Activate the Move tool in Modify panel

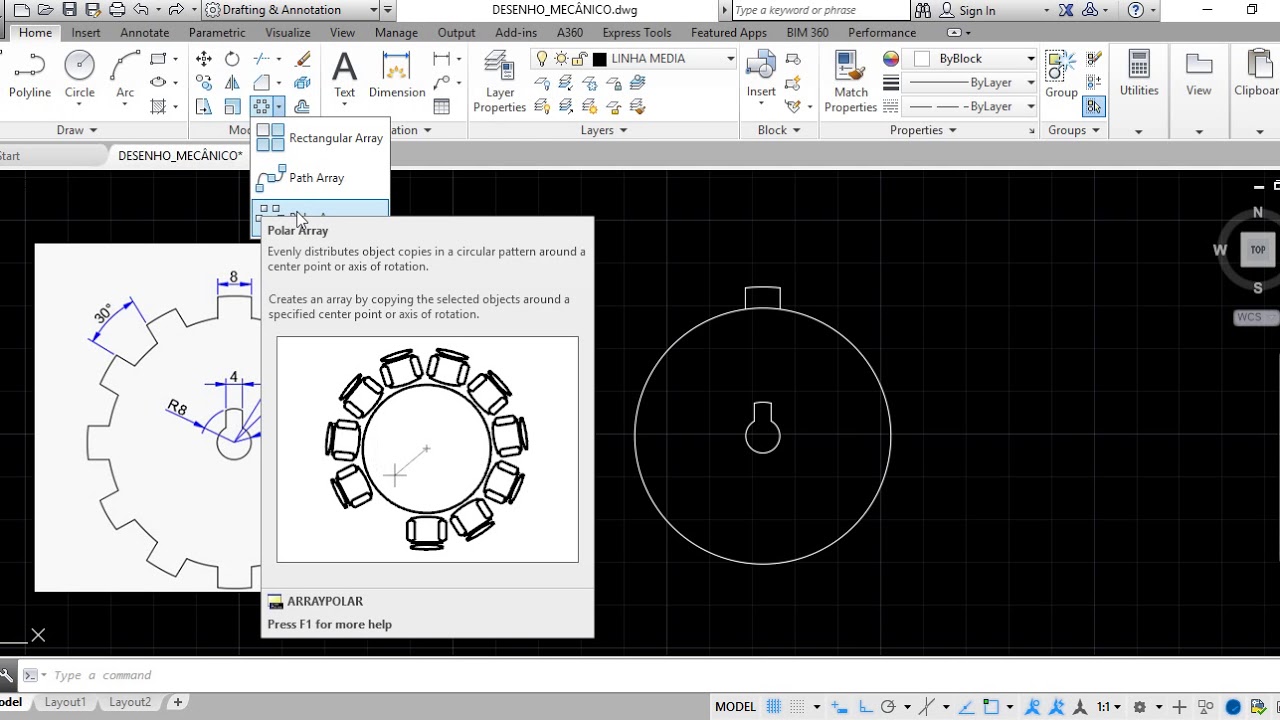click(204, 59)
